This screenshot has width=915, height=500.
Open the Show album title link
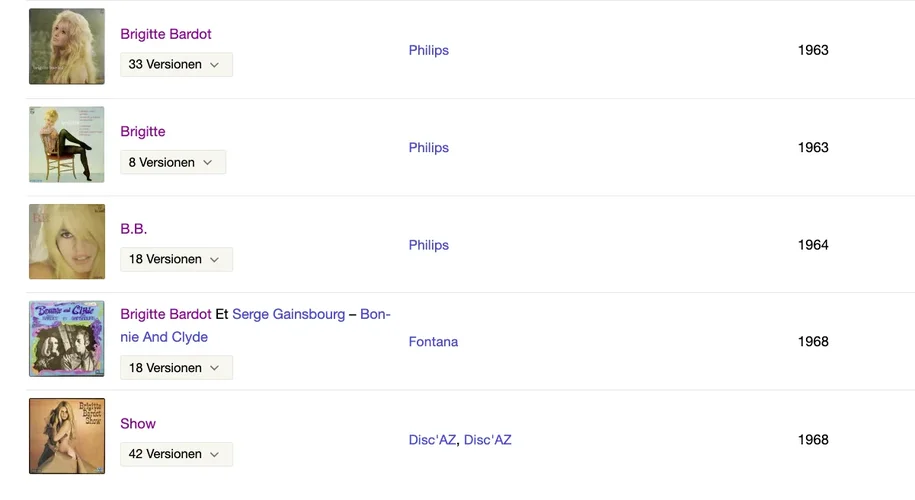[138, 424]
